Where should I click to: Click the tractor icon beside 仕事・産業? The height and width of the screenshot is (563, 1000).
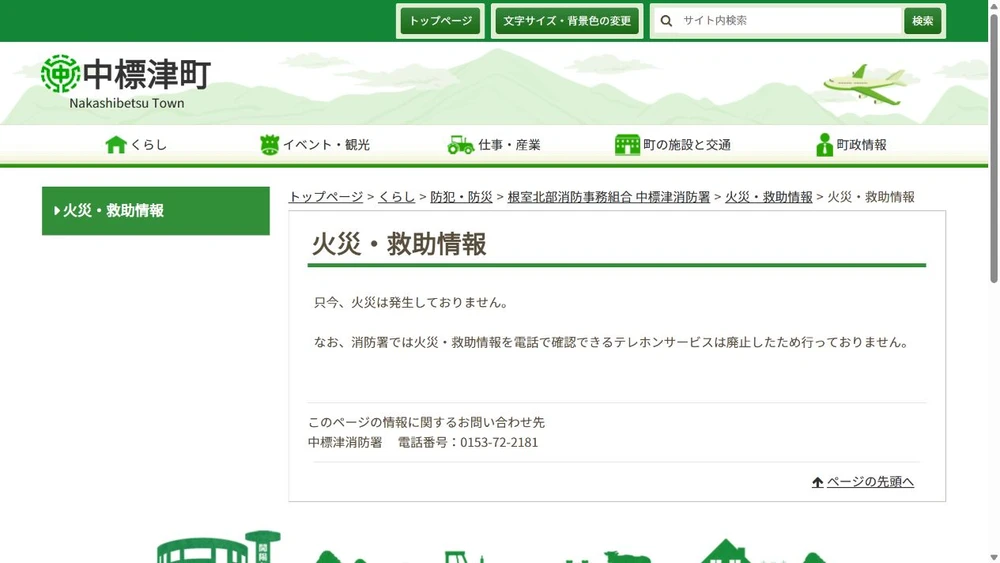(460, 145)
